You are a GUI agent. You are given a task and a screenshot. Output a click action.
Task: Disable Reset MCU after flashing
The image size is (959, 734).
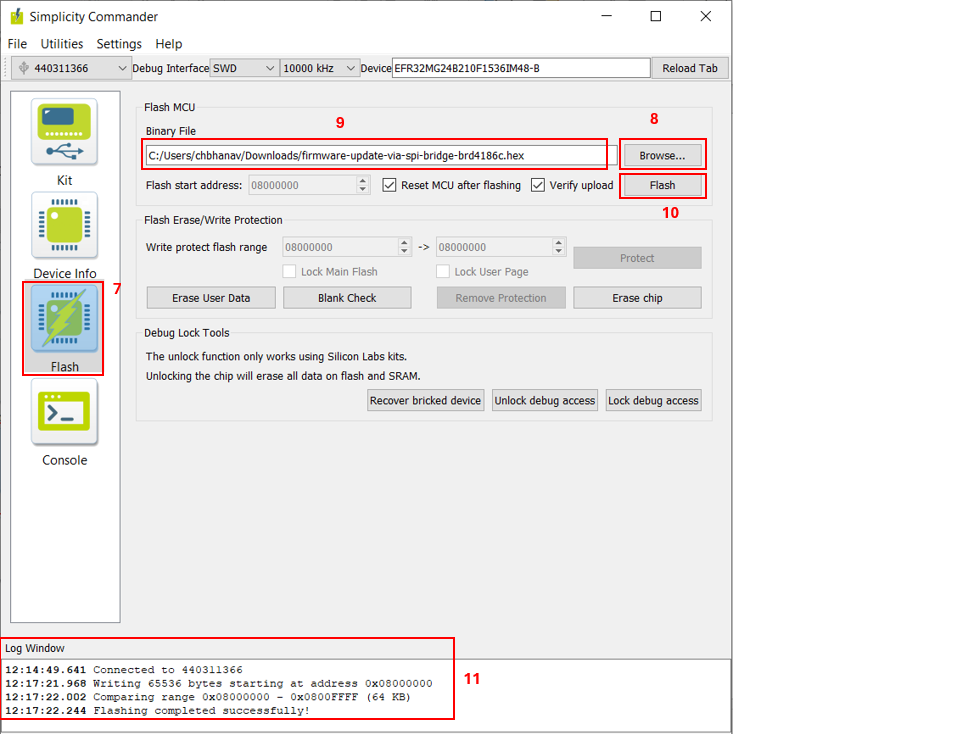tap(389, 184)
